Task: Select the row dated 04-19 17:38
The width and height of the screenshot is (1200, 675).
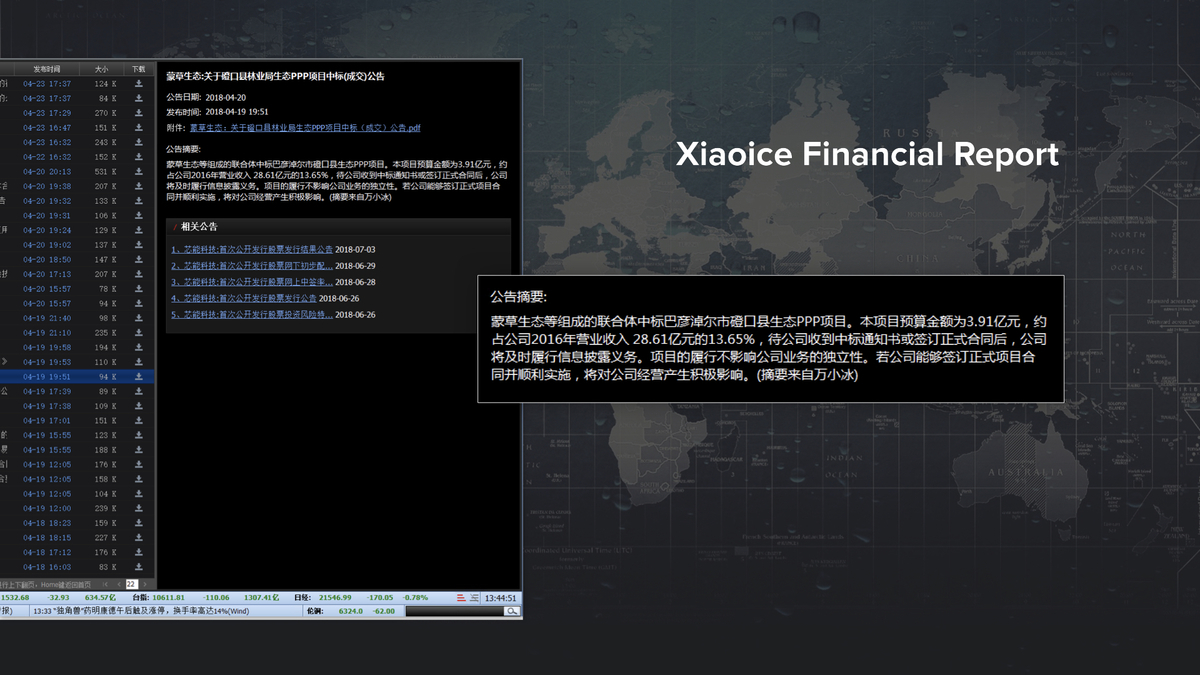Action: click(77, 406)
